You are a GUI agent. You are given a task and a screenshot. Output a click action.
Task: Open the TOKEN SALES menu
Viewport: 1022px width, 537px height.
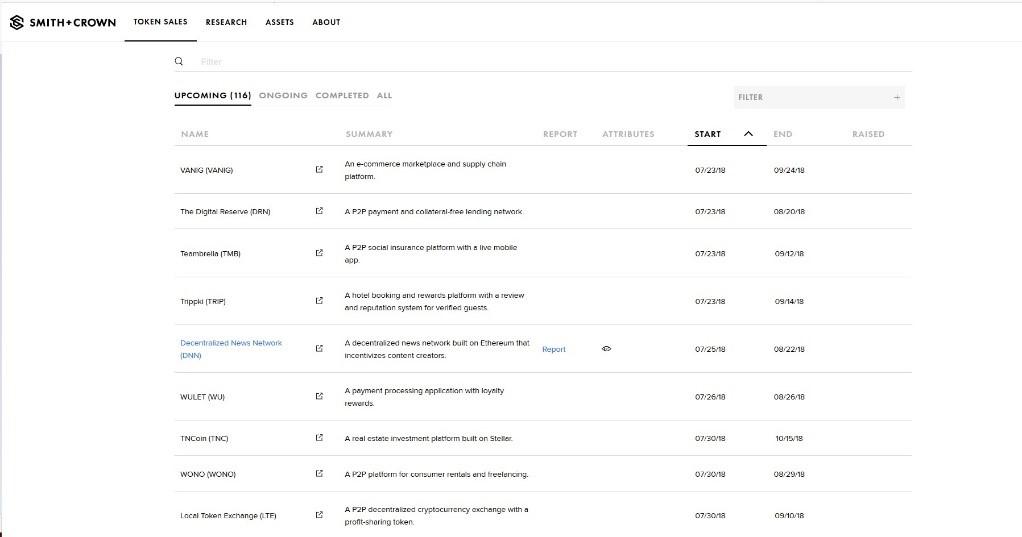(x=160, y=22)
